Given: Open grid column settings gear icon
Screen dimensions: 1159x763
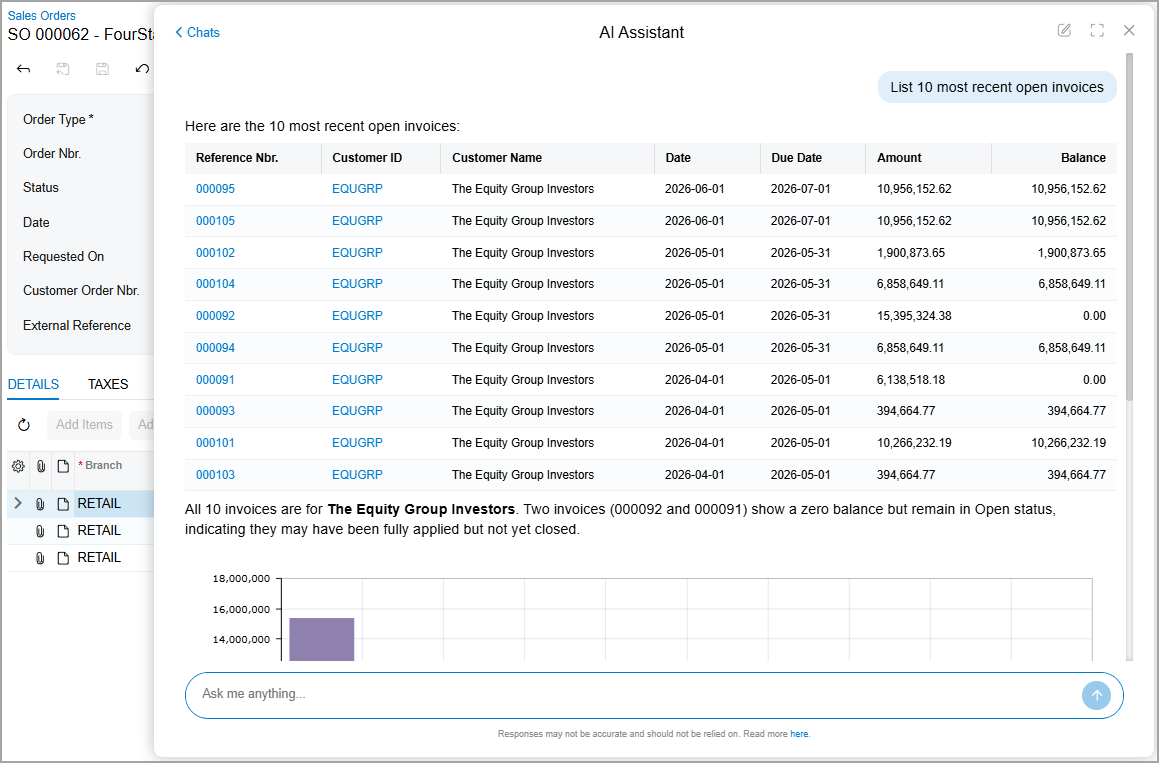Looking at the screenshot, I should coord(18,466).
